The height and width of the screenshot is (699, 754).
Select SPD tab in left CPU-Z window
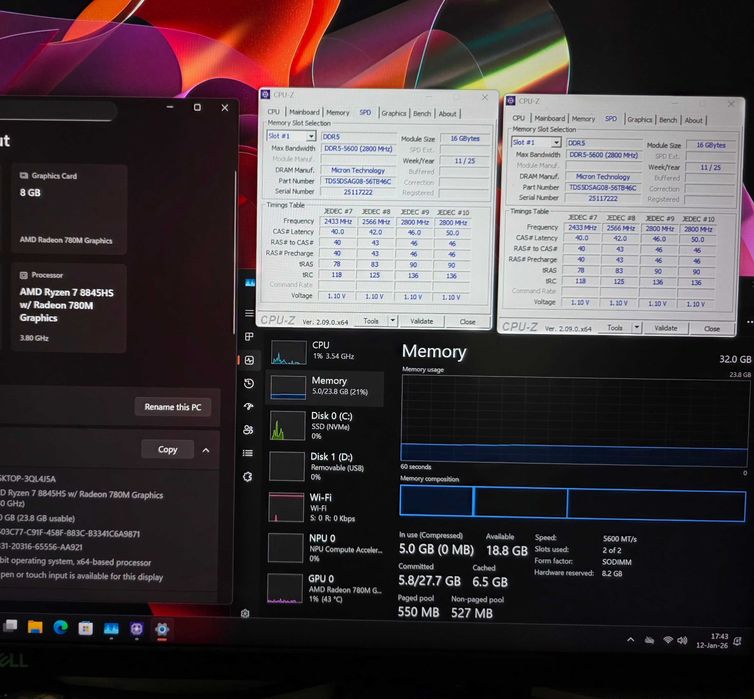(x=365, y=112)
